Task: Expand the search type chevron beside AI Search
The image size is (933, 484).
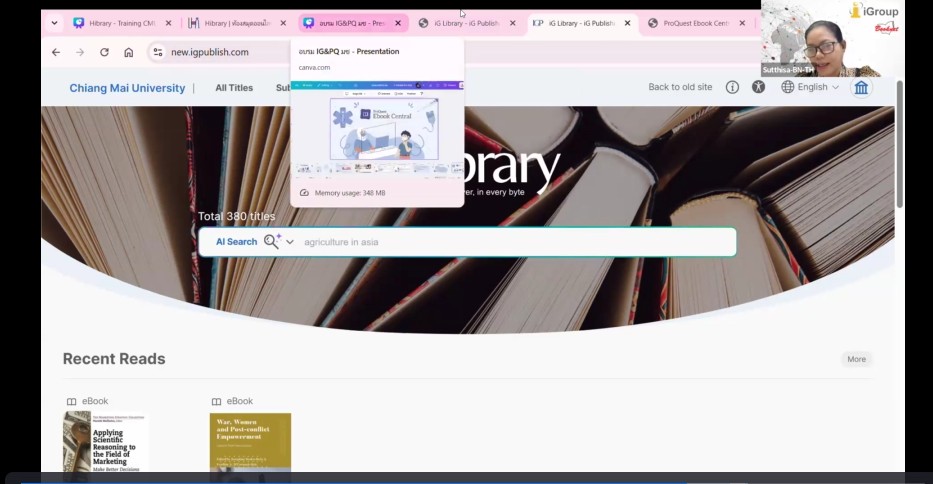Action: pyautogui.click(x=290, y=242)
